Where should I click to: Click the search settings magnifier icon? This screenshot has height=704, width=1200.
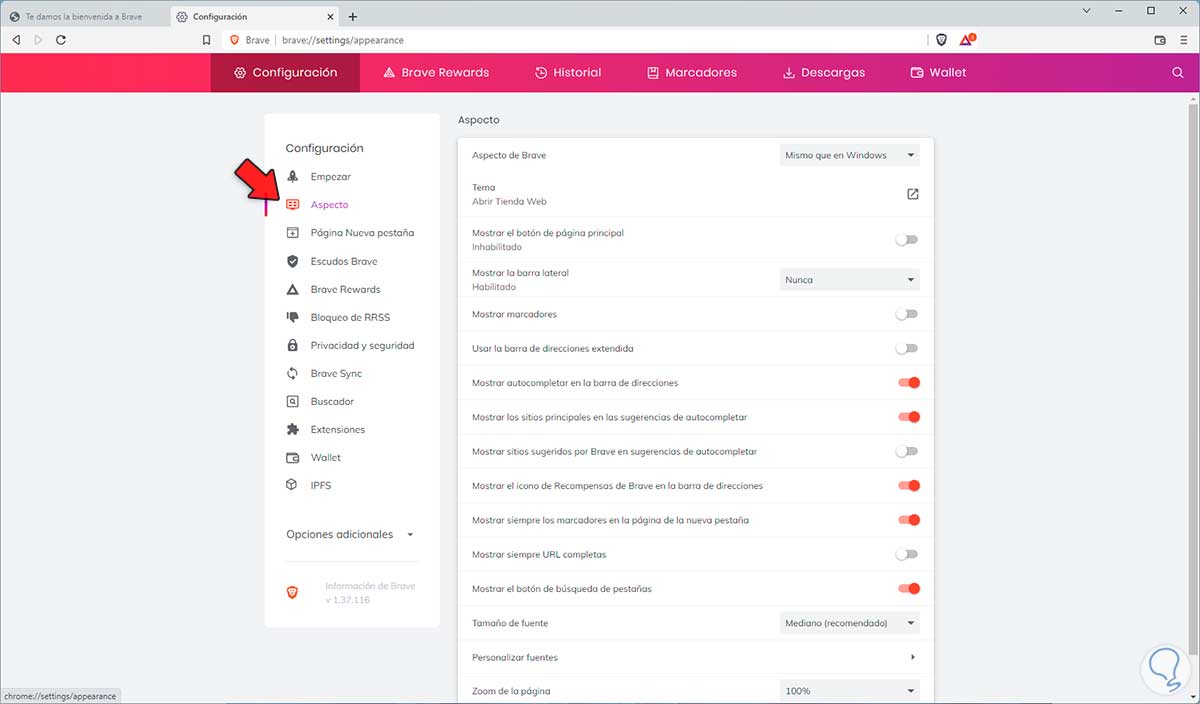tap(1177, 73)
